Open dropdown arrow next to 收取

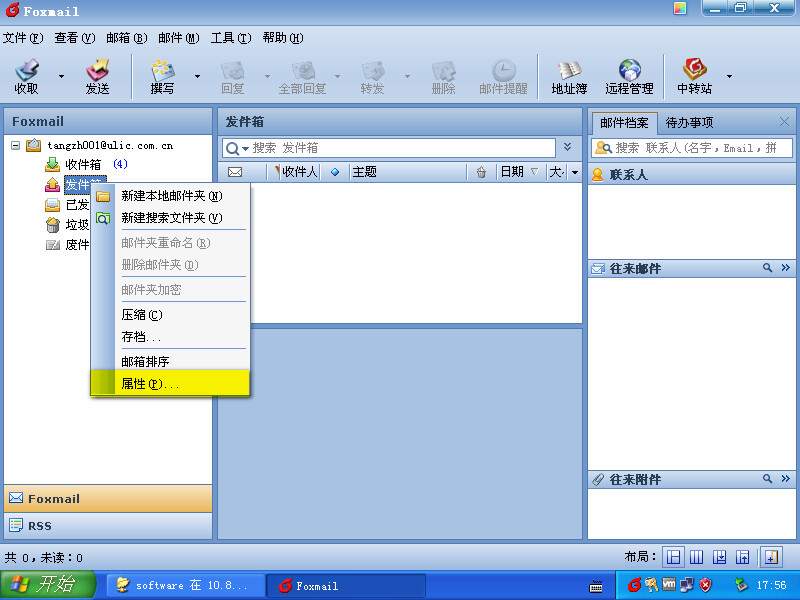pos(61,76)
